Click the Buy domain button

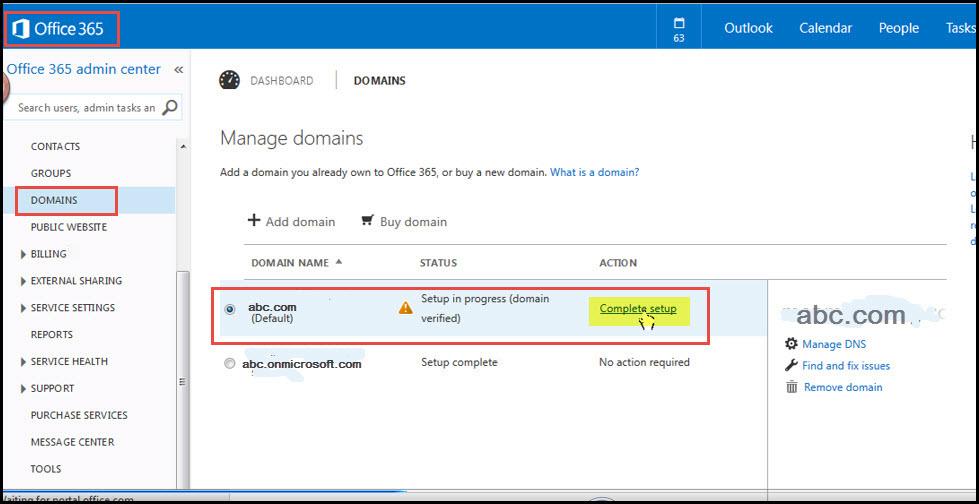pos(404,221)
